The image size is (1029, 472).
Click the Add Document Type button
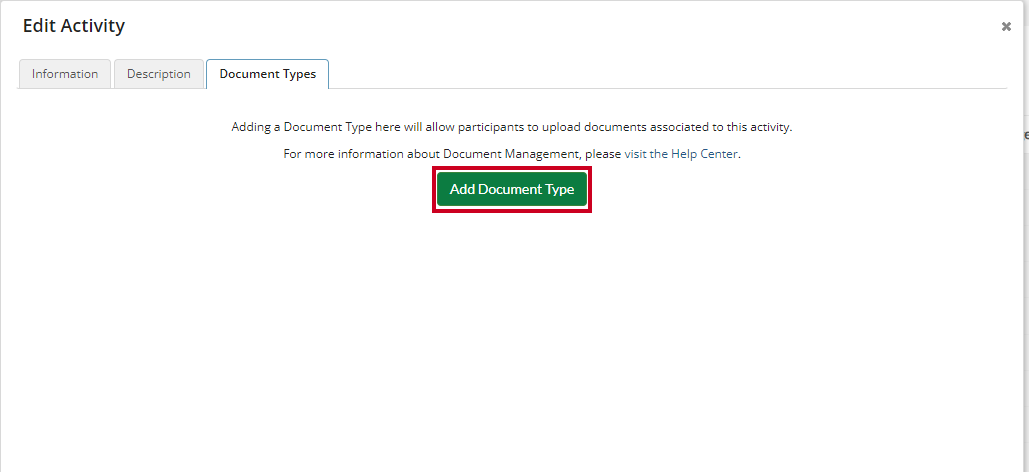512,190
